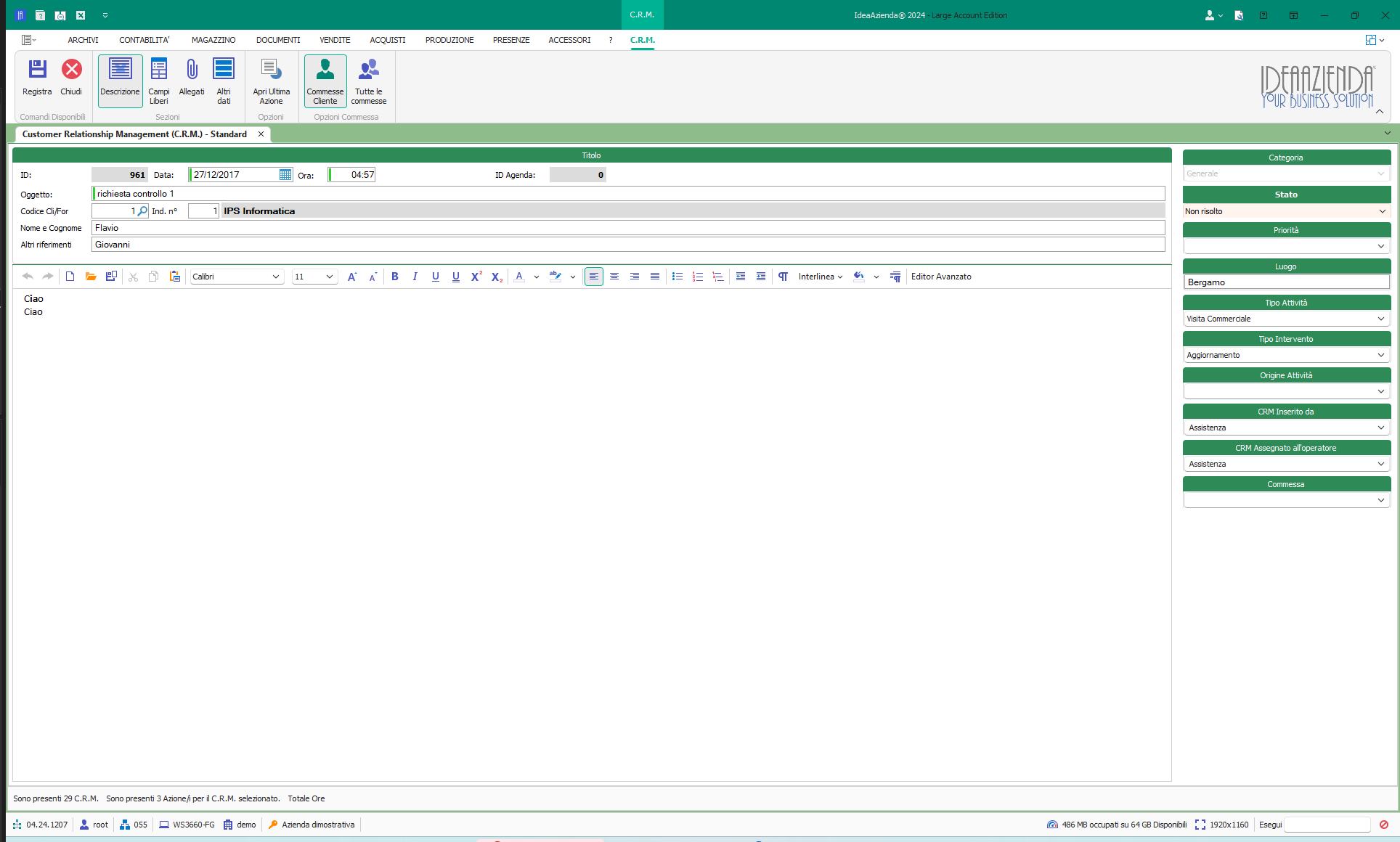The height and width of the screenshot is (842, 1400).
Task: Click the copy icon in editor toolbar
Action: 154,277
